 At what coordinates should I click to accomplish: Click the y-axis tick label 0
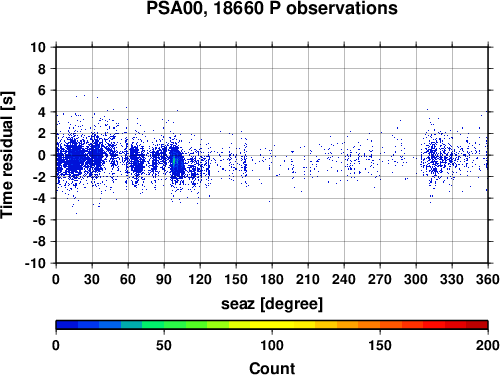click(42, 155)
